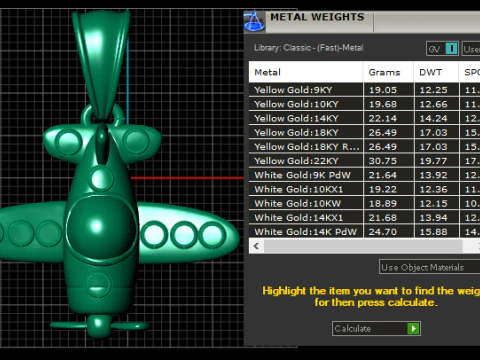The image size is (480, 360).
Task: Select White Gold:14K PdW row
Action: (364, 231)
